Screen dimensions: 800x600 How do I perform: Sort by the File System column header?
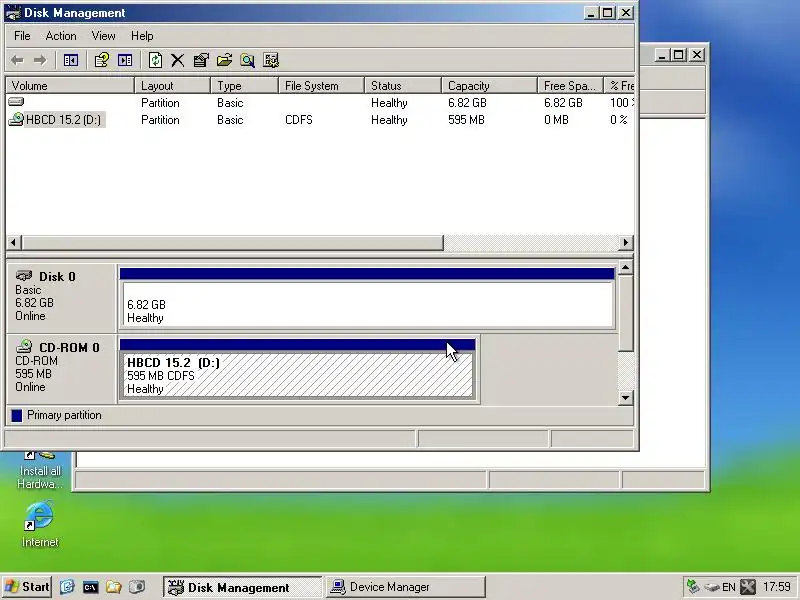pos(322,86)
